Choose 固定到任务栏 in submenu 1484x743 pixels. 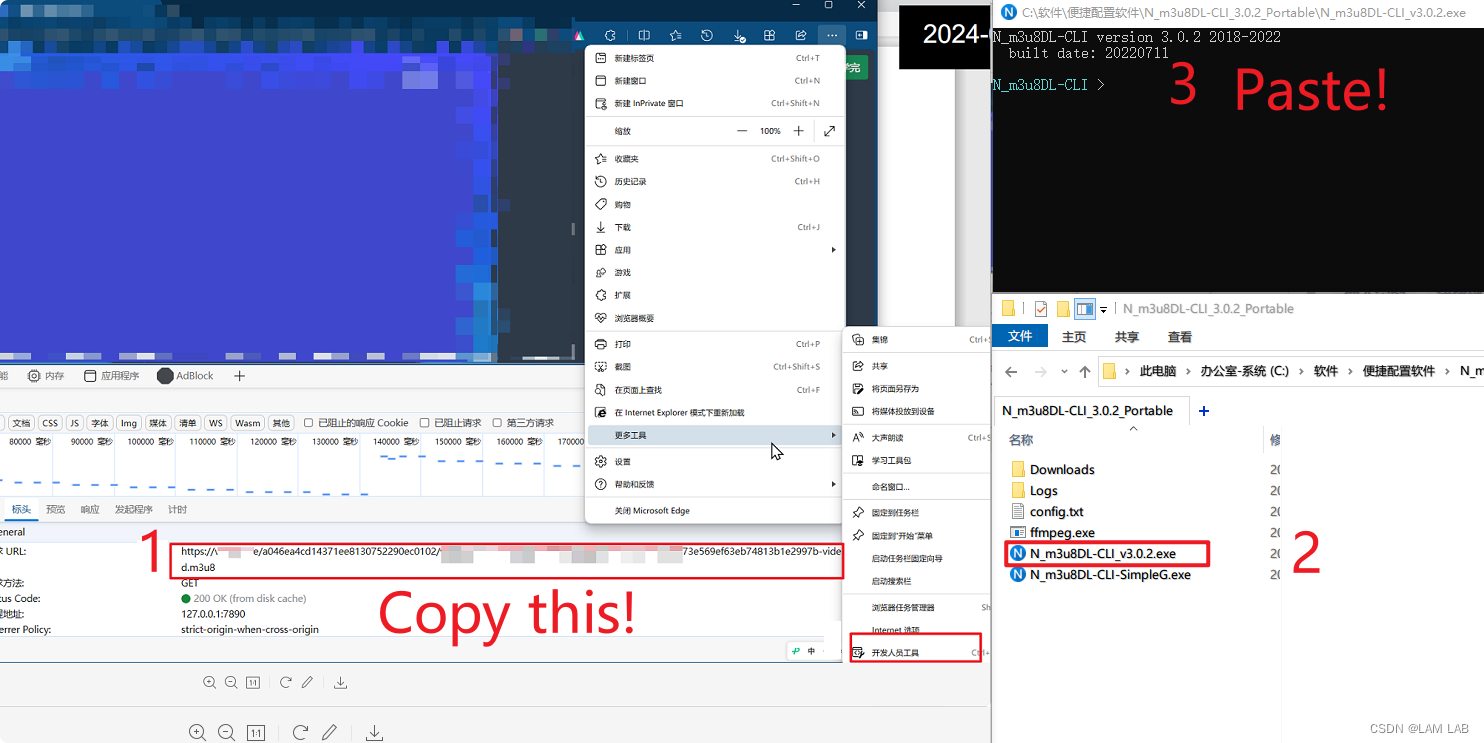(917, 513)
